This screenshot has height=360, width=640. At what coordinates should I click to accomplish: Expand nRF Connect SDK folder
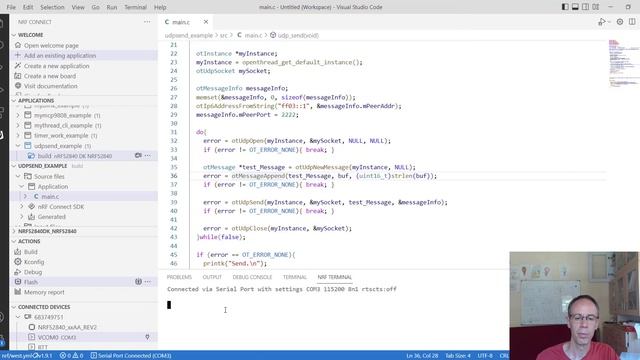22,207
